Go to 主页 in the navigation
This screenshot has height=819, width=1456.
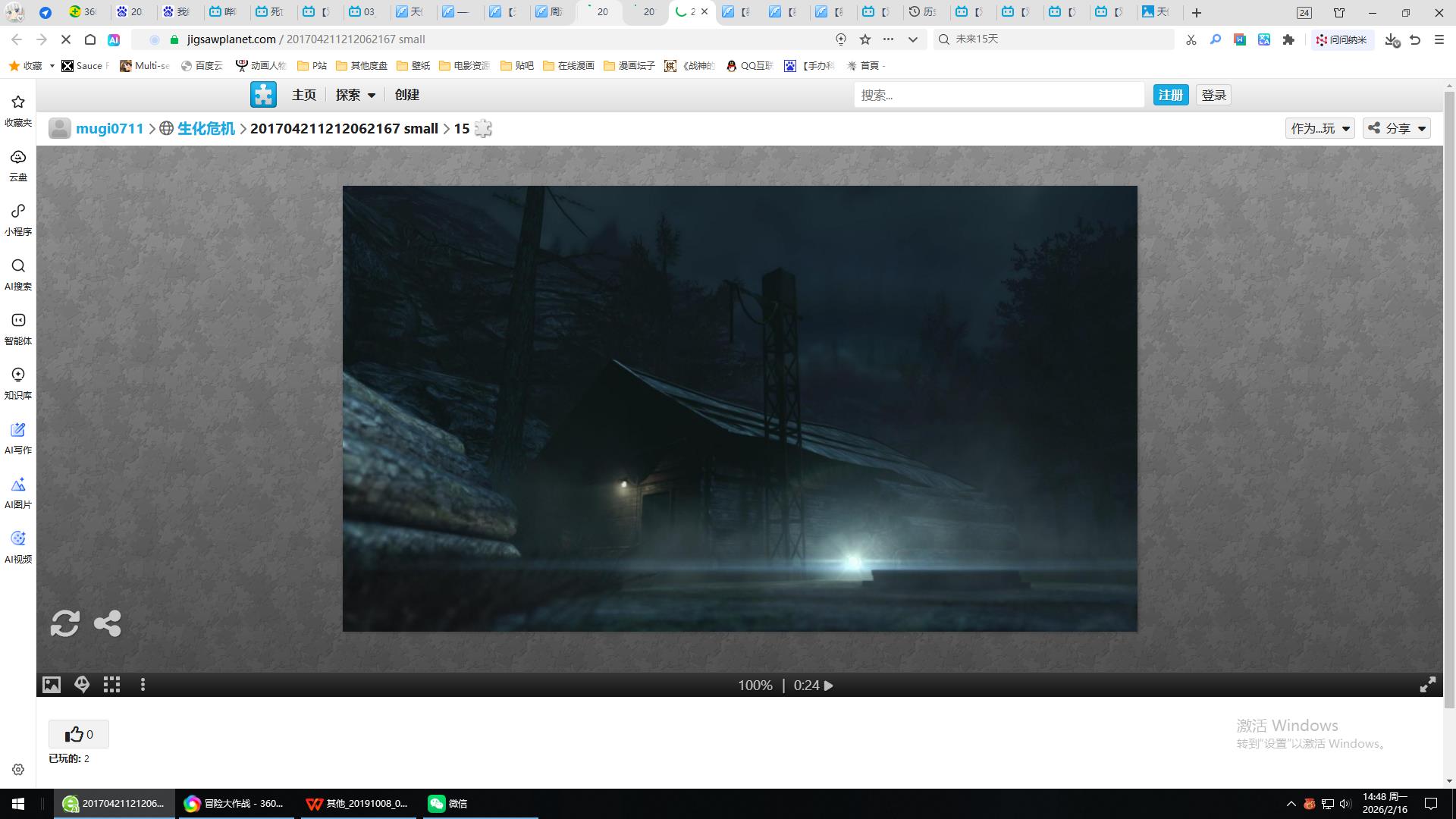pos(303,95)
